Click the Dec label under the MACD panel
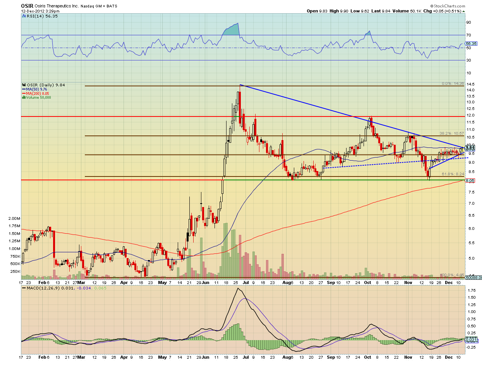Screen dimensions: 492x374 [449, 357]
